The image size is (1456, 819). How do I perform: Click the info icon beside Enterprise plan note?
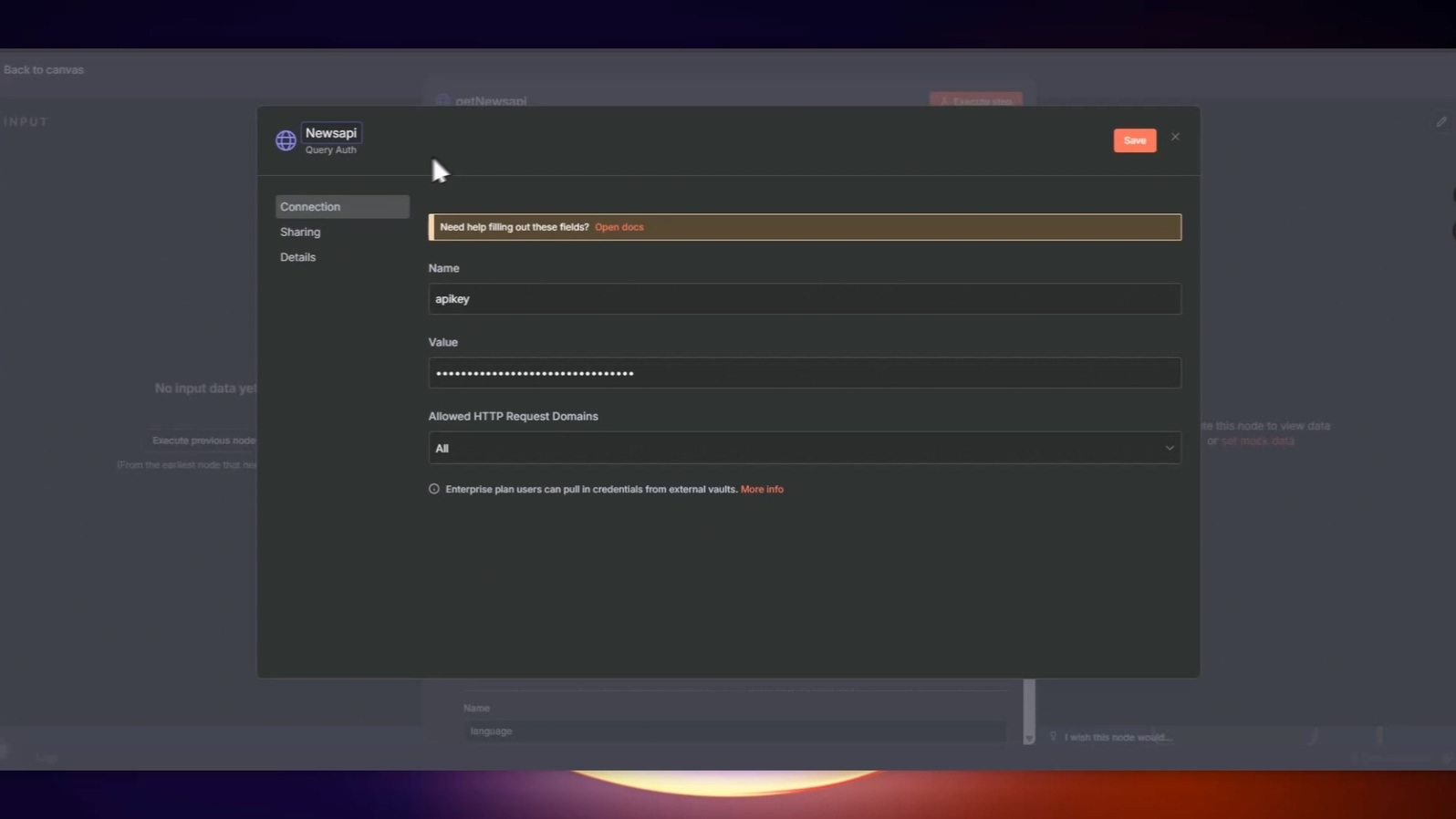(434, 489)
